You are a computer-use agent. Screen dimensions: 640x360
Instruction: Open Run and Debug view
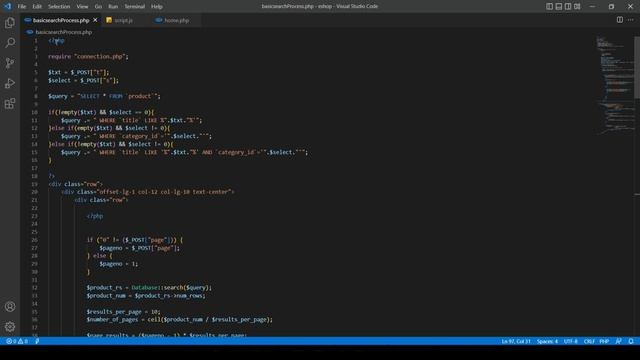coord(10,83)
